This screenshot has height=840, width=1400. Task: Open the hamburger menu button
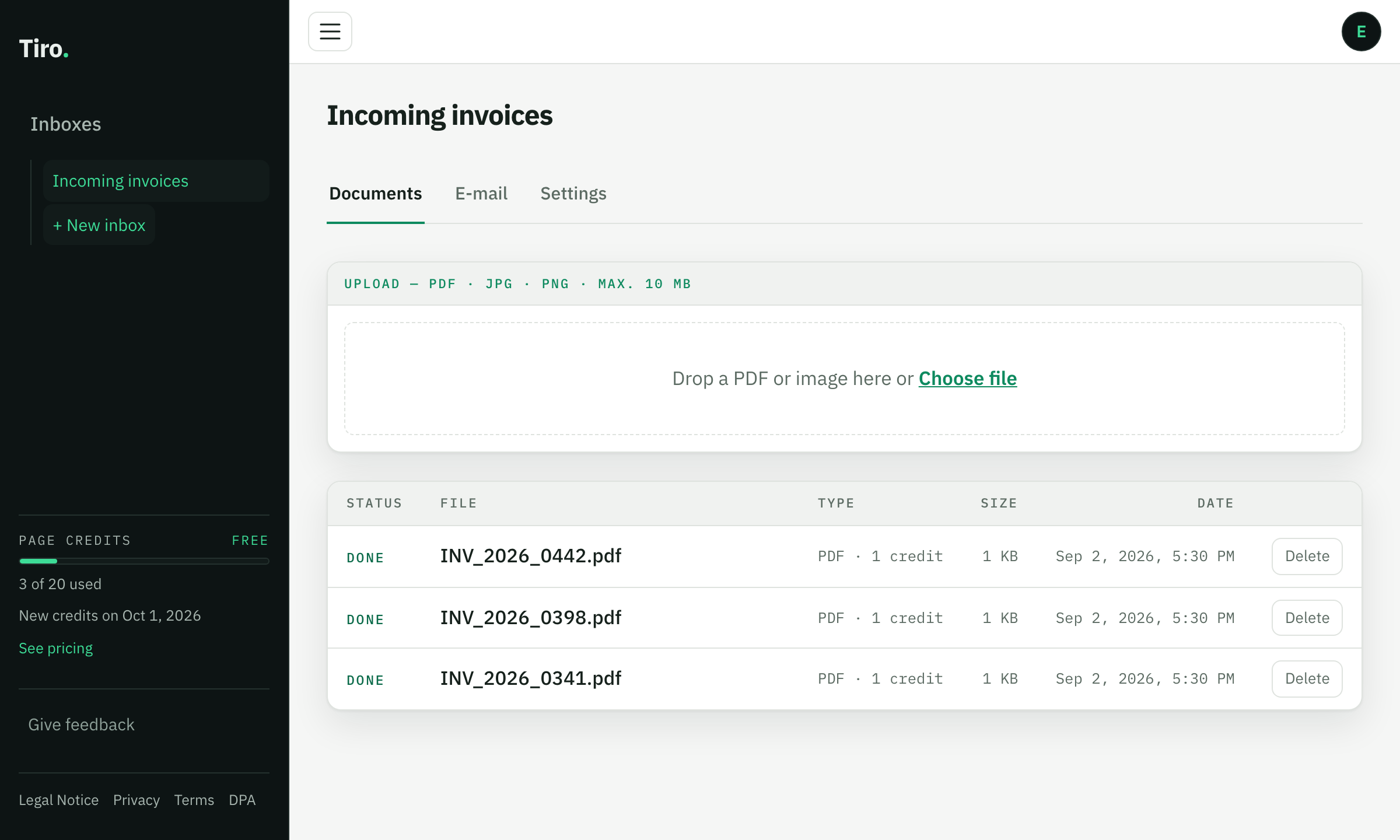point(330,32)
